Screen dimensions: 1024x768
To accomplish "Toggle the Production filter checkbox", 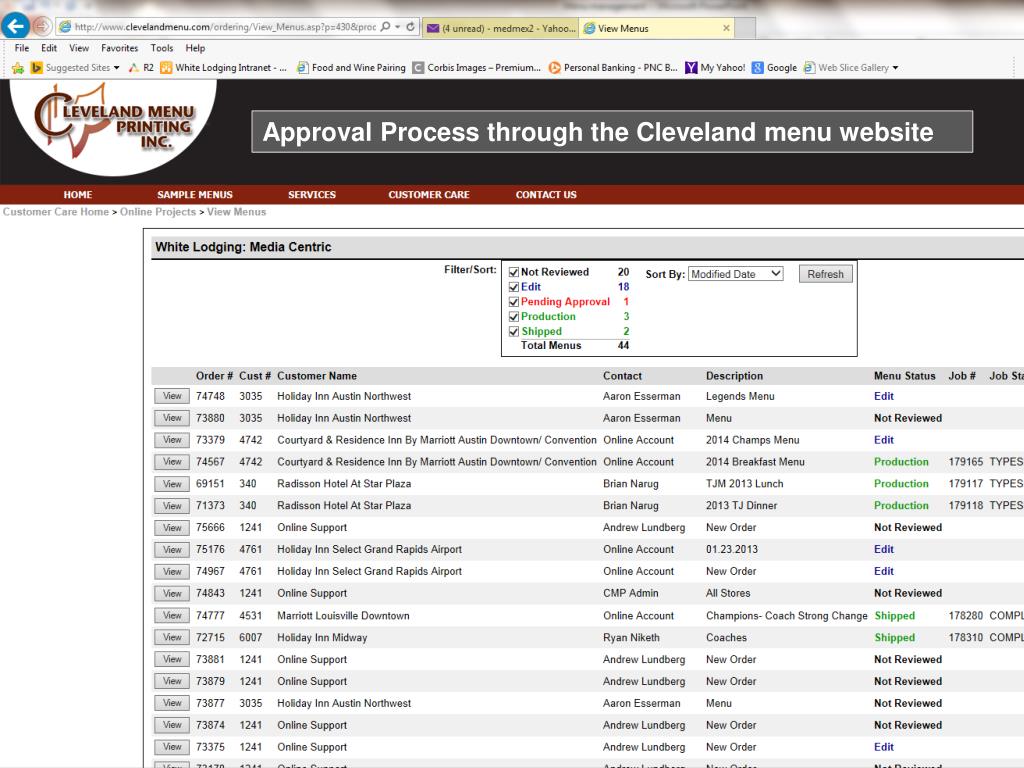I will [514, 317].
